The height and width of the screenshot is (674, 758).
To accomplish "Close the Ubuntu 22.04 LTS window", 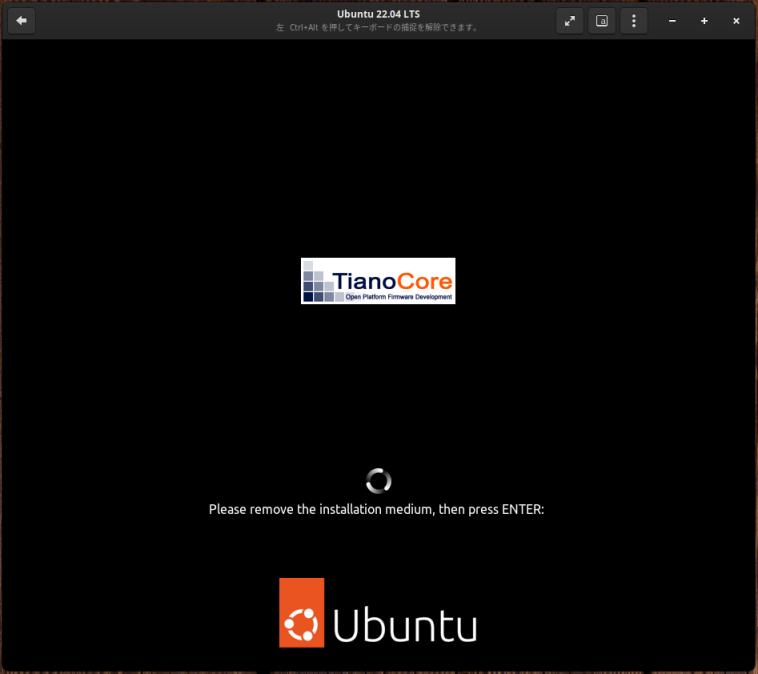I will point(736,21).
